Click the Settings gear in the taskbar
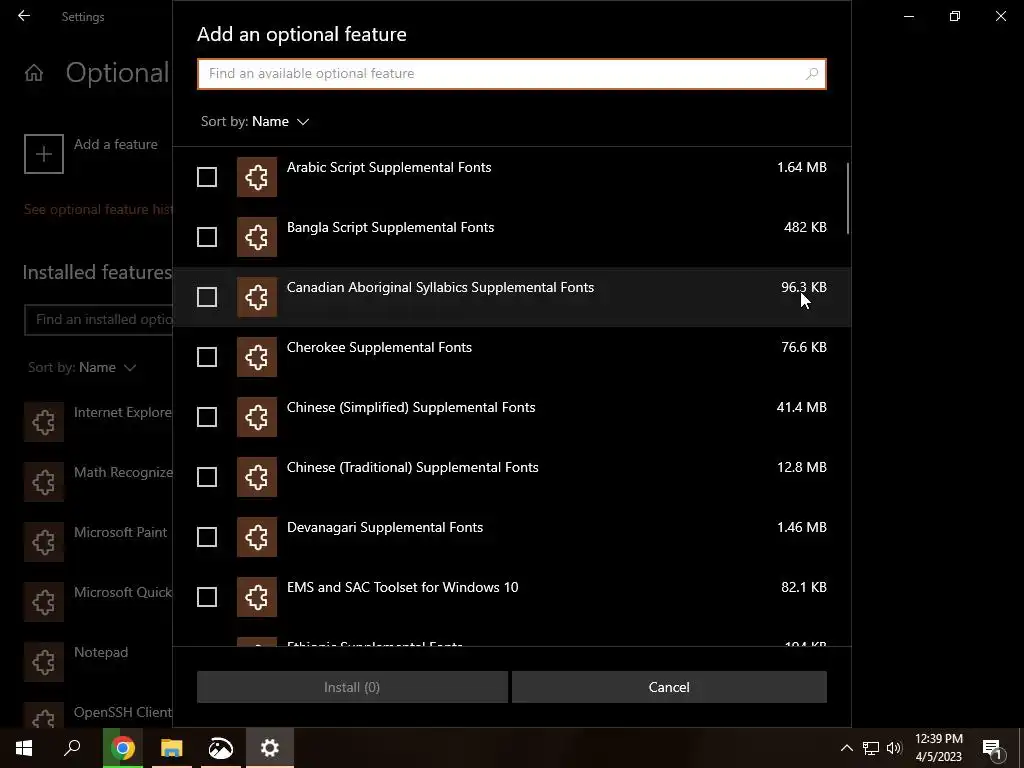The image size is (1024, 768). (270, 748)
